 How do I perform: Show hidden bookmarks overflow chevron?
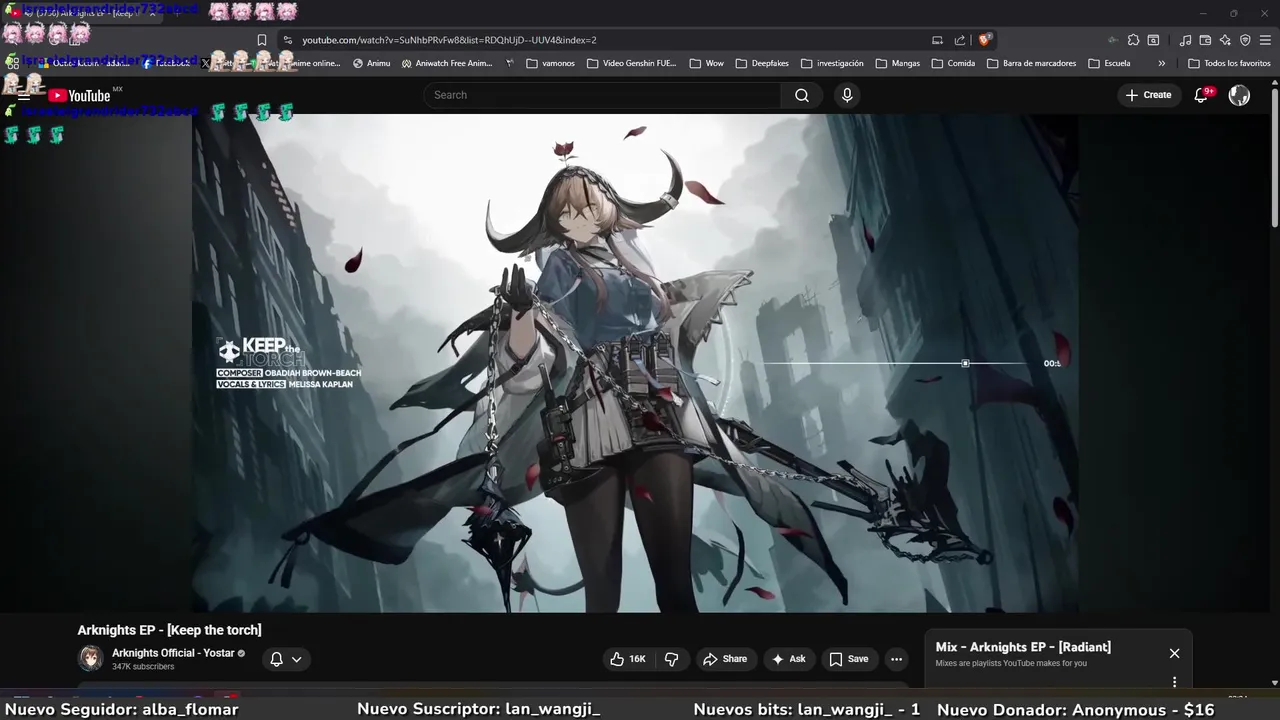[1161, 63]
